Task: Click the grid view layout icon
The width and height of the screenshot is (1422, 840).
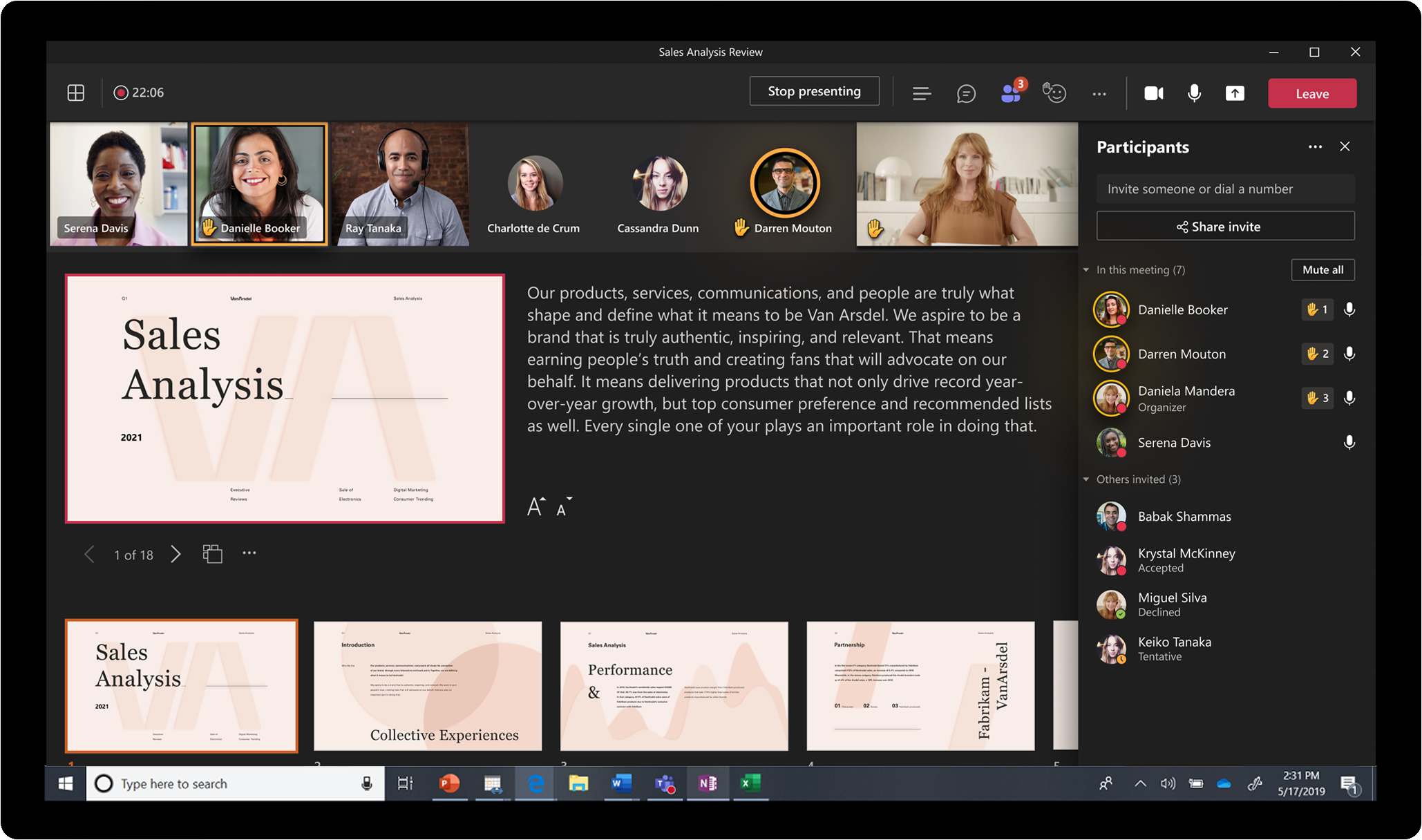Action: (75, 92)
